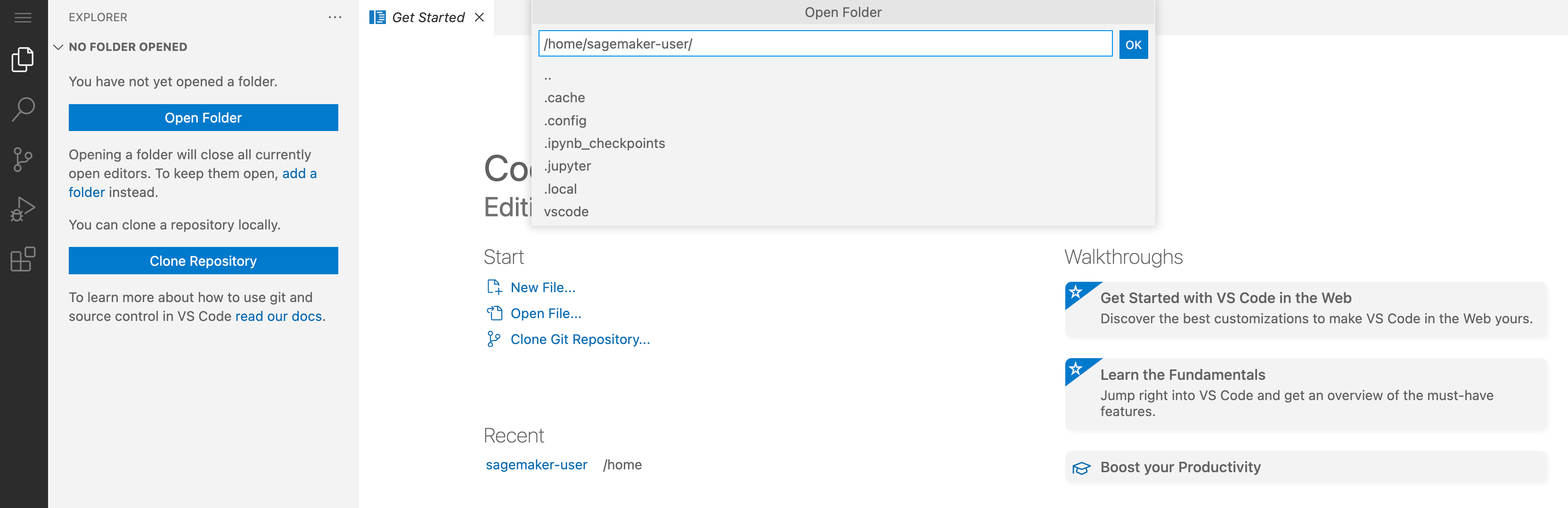Viewport: 1568px width, 508px height.
Task: Click the Clone Git Repository icon
Action: (x=494, y=339)
